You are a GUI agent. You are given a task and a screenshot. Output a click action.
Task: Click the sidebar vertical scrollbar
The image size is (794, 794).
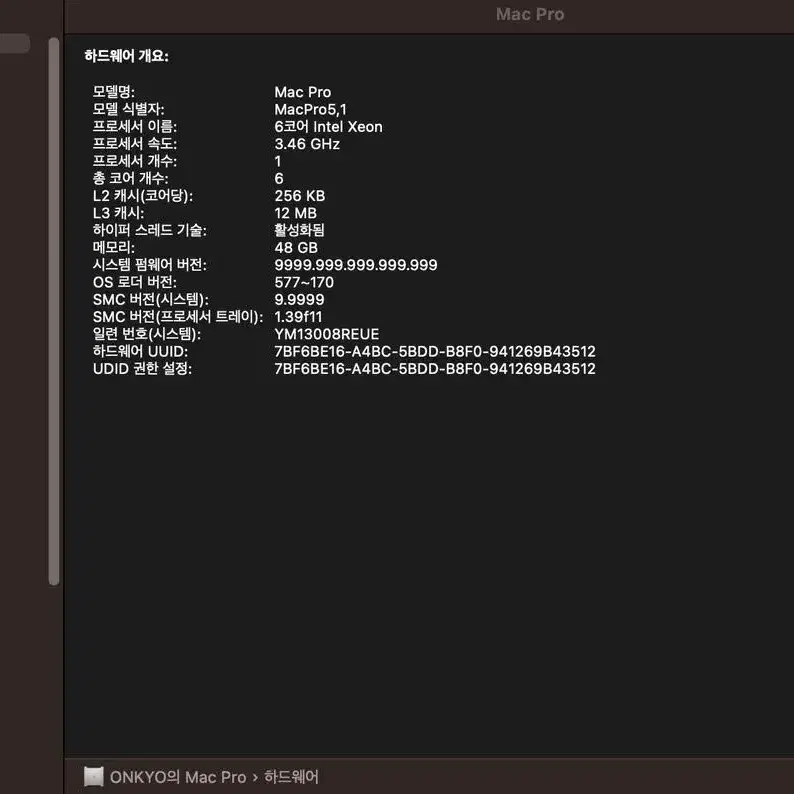click(54, 311)
